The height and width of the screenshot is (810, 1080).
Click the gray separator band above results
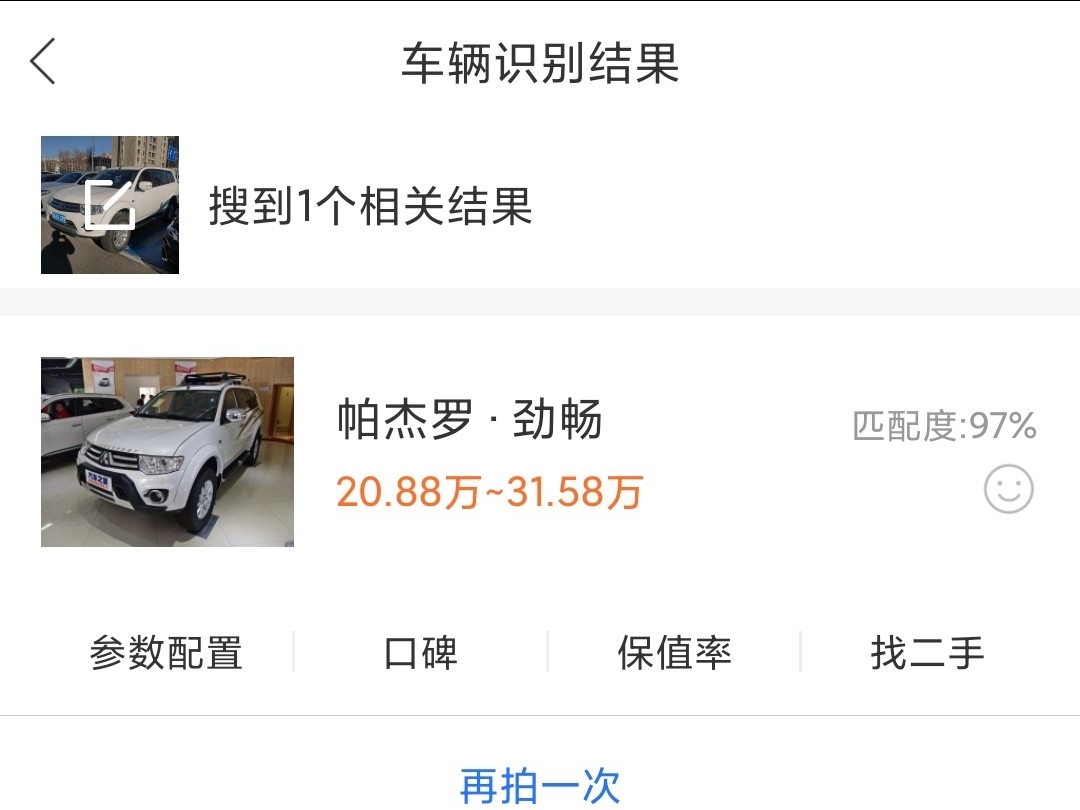(x=540, y=302)
